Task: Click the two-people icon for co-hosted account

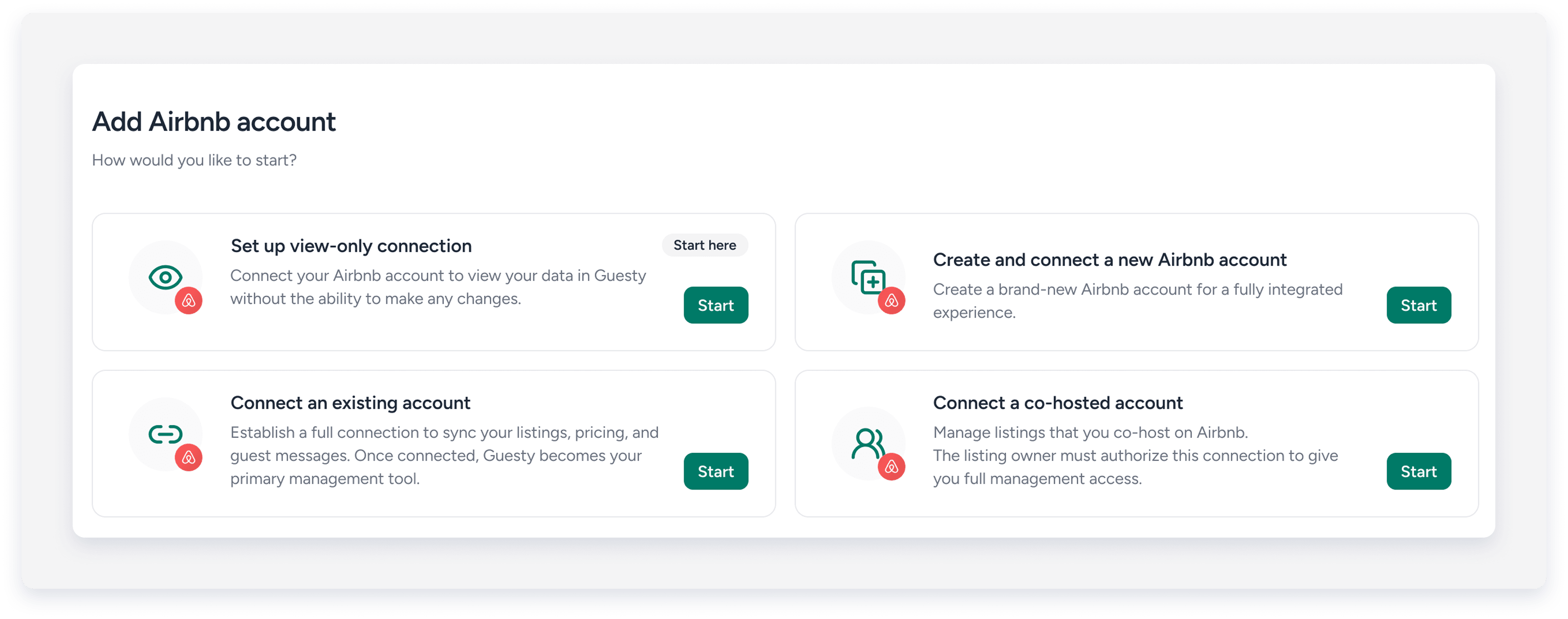Action: (867, 443)
